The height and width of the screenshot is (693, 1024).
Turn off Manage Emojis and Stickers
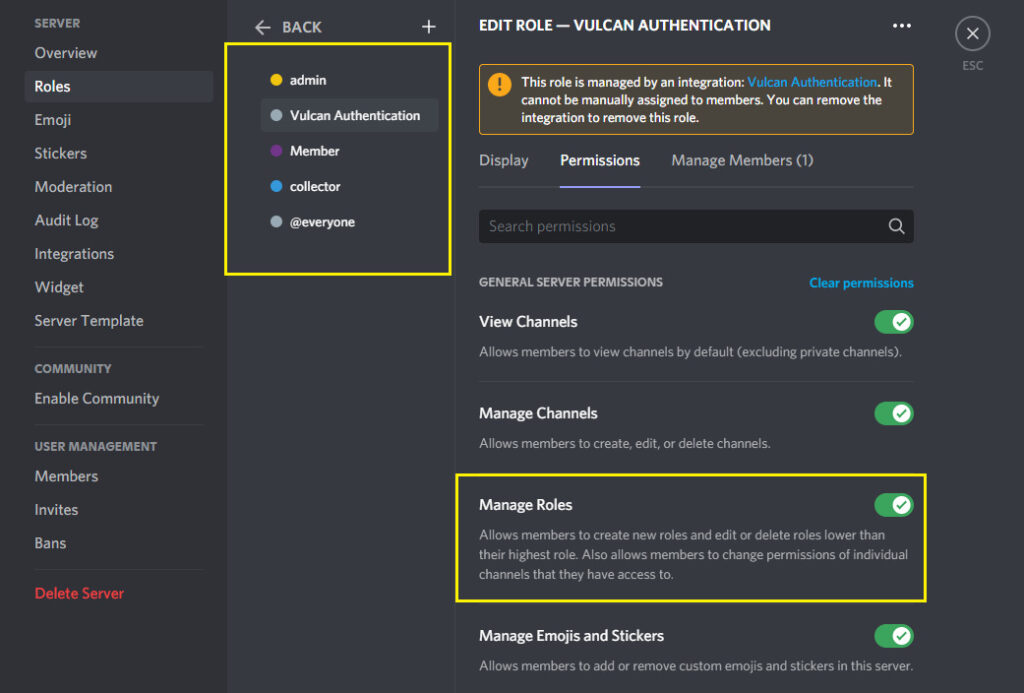coord(894,636)
